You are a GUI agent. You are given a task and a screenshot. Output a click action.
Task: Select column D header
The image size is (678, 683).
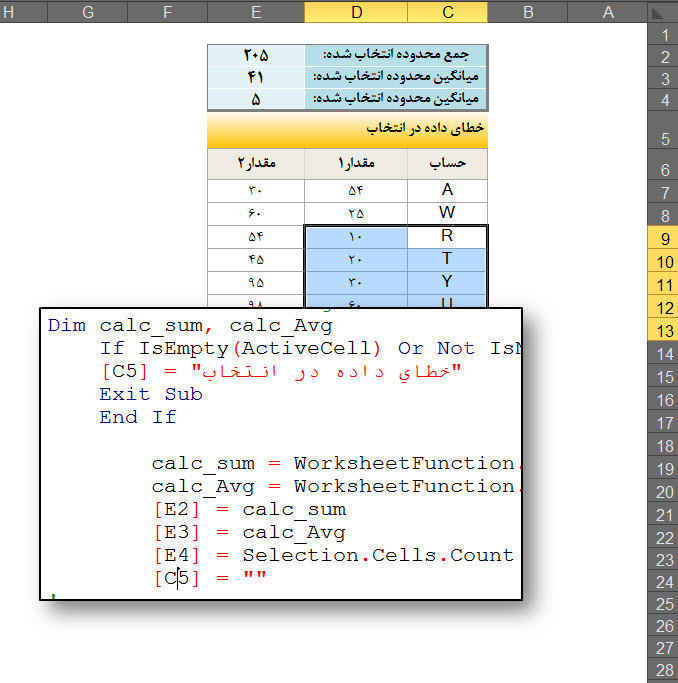(x=356, y=12)
